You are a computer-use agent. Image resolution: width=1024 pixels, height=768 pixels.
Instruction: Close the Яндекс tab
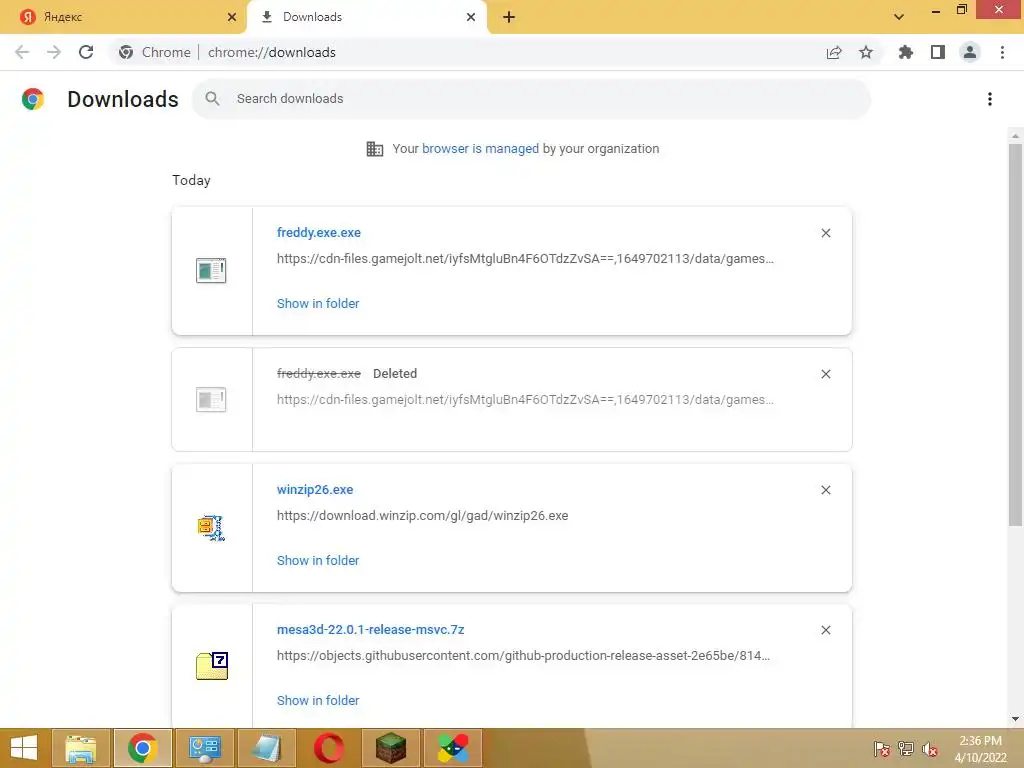(x=232, y=17)
